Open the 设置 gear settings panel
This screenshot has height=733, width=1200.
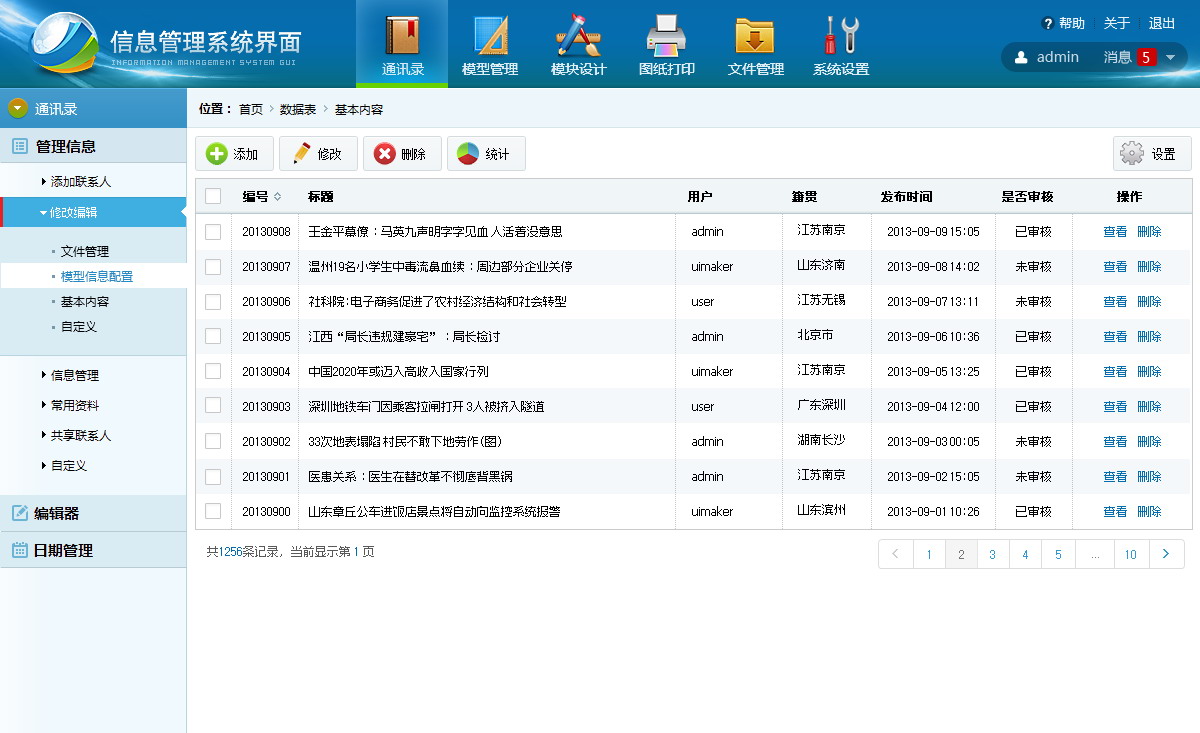(x=1151, y=153)
